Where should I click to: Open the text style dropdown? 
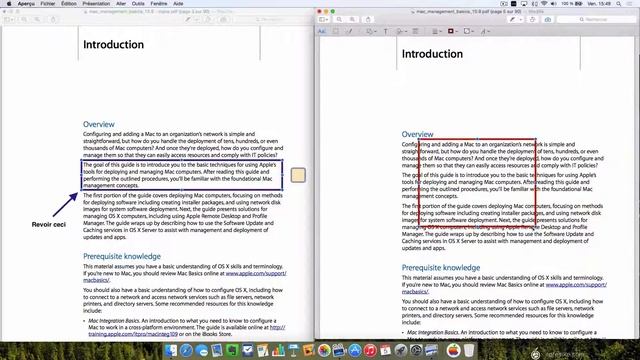point(485,31)
